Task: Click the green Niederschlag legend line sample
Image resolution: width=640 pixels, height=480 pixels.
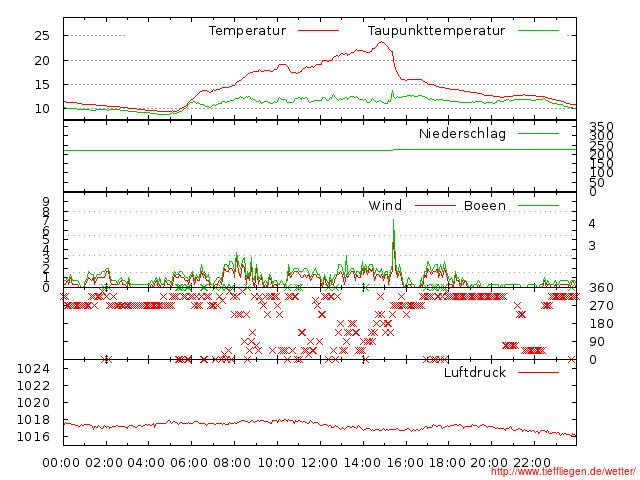Action: [x=538, y=134]
